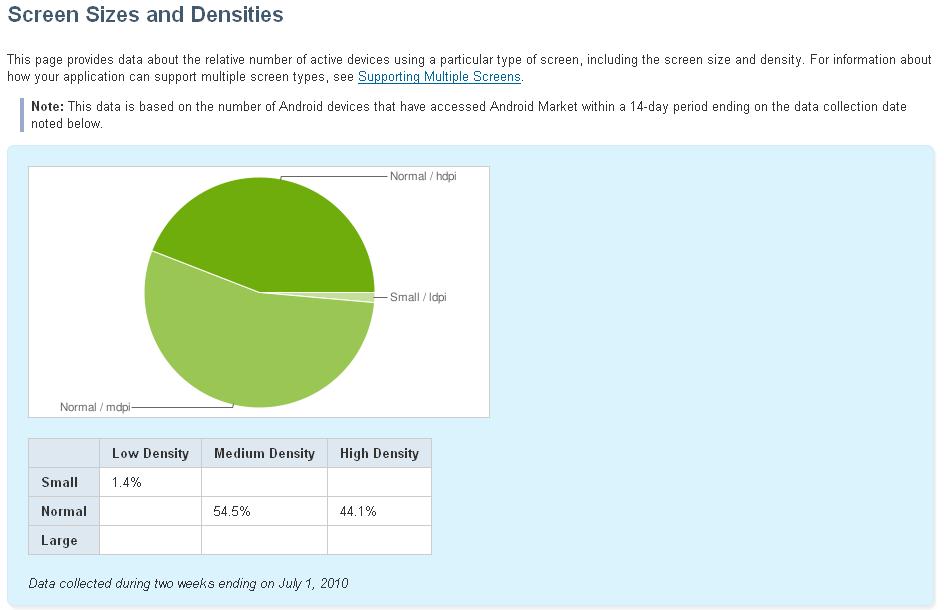Click the Normal / mdpi pie slice
The width and height of the screenshot is (944, 610).
253,349
